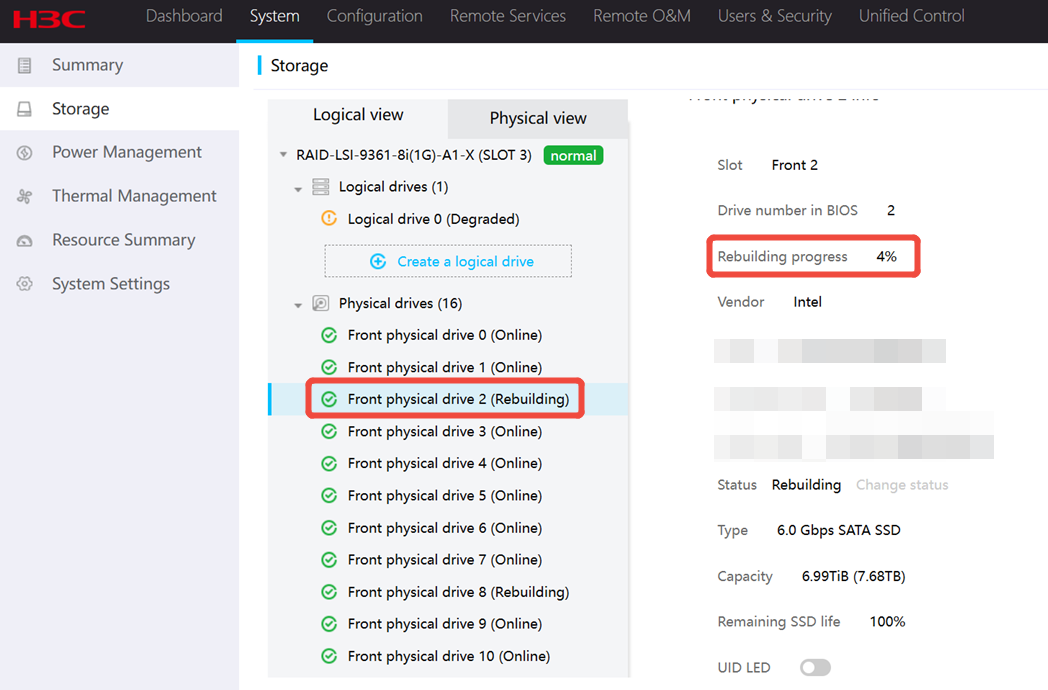
Task: Click the Change status link
Action: pos(901,485)
